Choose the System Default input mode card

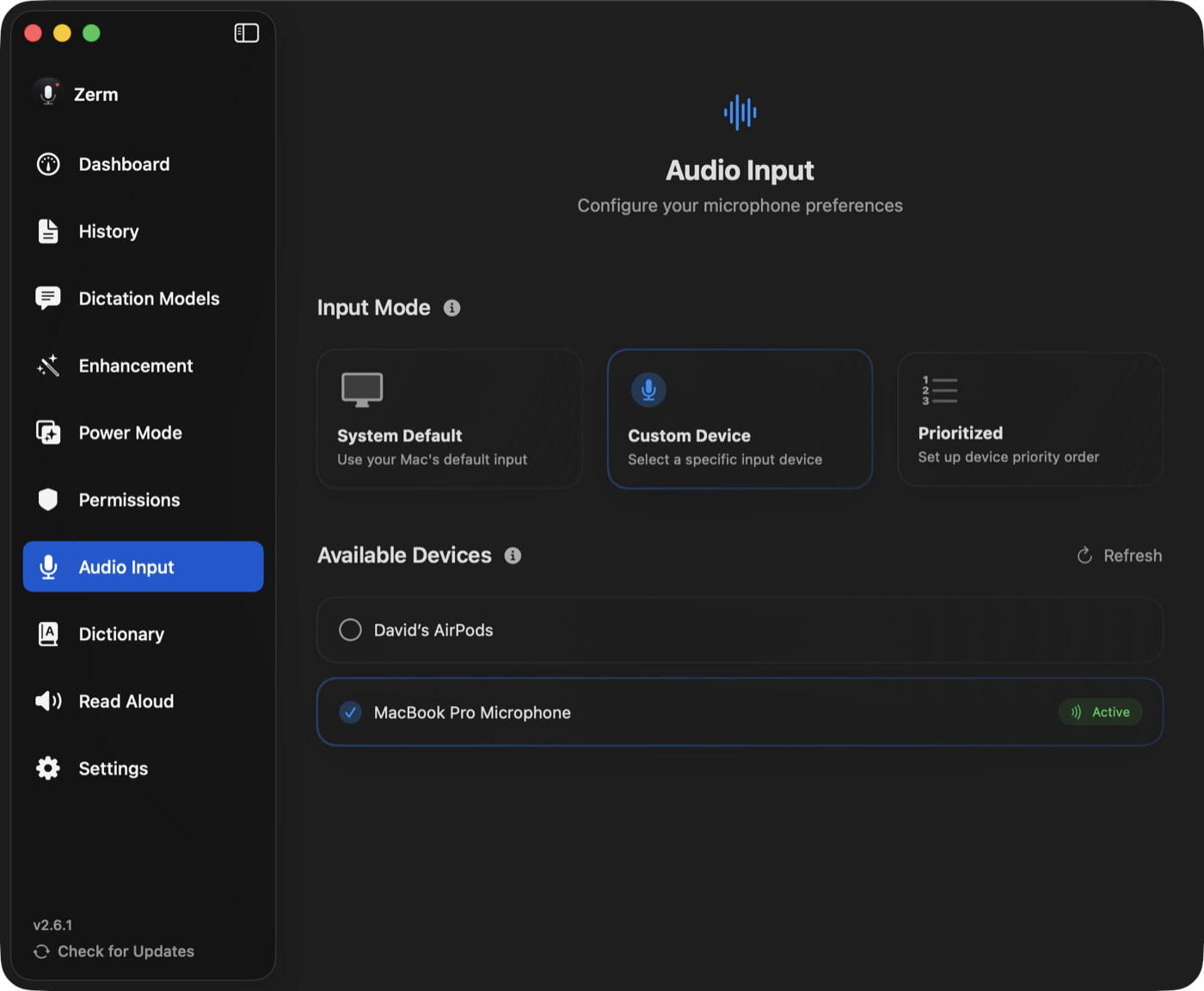pyautogui.click(x=450, y=419)
